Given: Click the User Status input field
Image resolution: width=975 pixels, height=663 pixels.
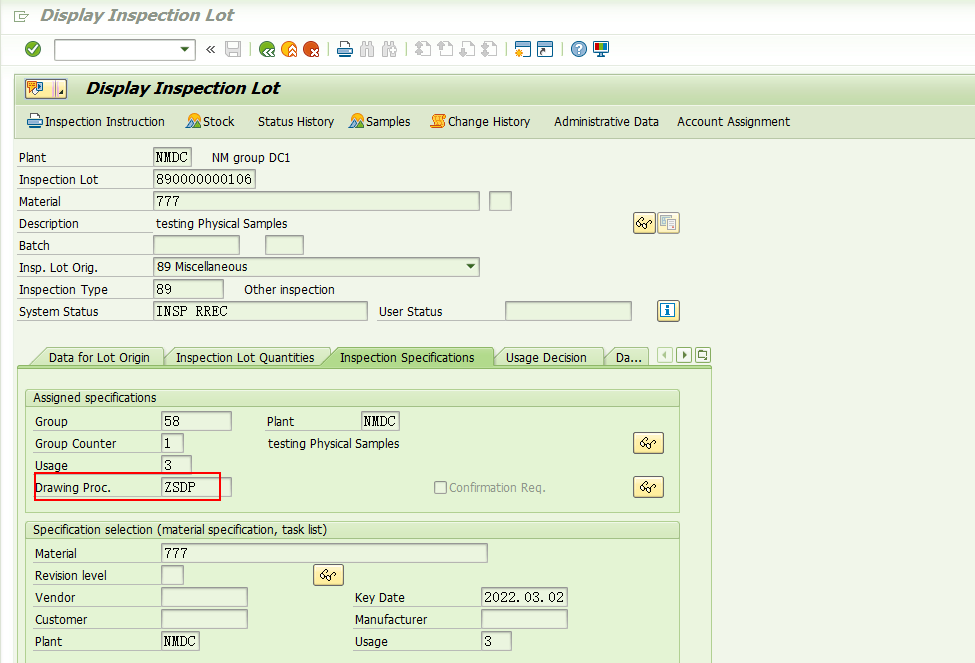Looking at the screenshot, I should coord(568,311).
